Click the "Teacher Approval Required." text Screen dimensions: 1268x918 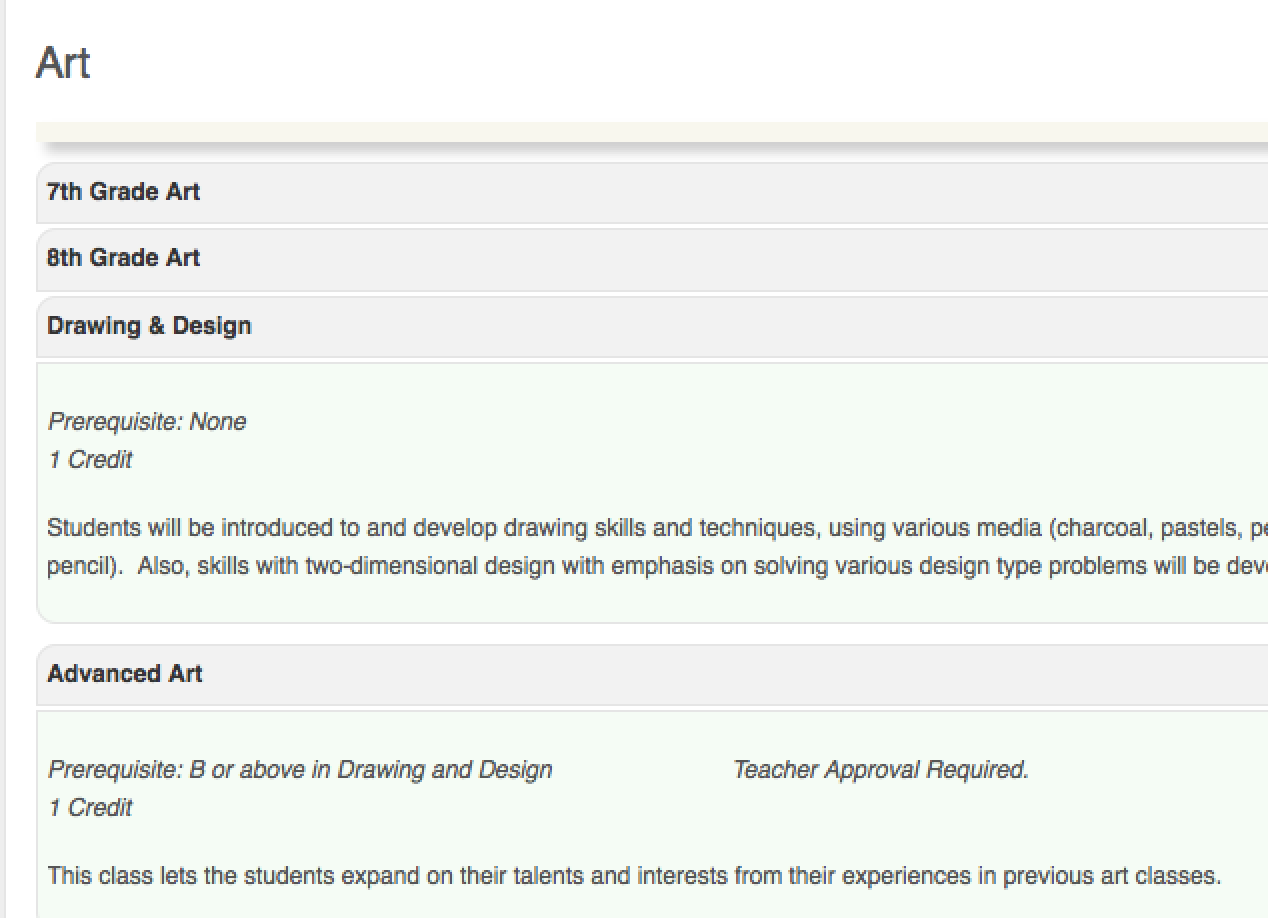[880, 770]
